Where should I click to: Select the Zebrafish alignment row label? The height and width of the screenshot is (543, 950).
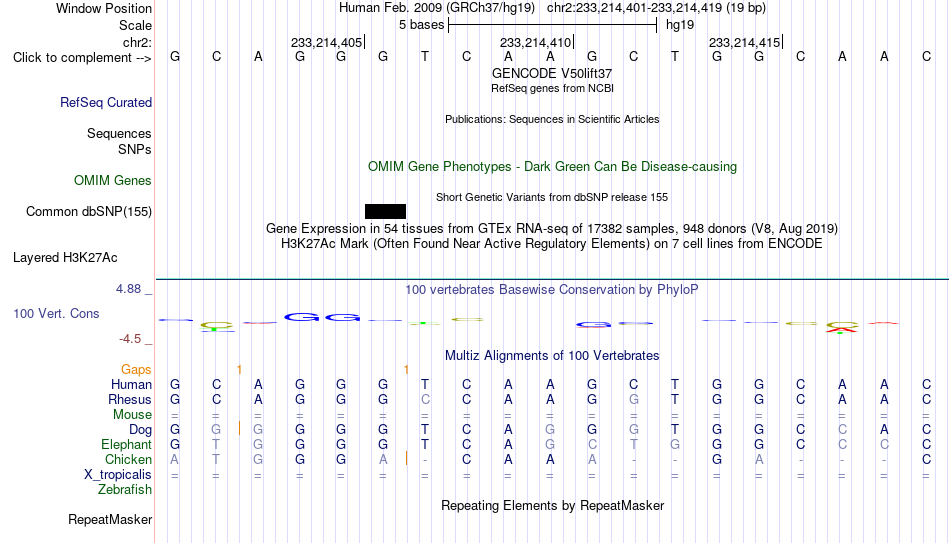(125, 489)
